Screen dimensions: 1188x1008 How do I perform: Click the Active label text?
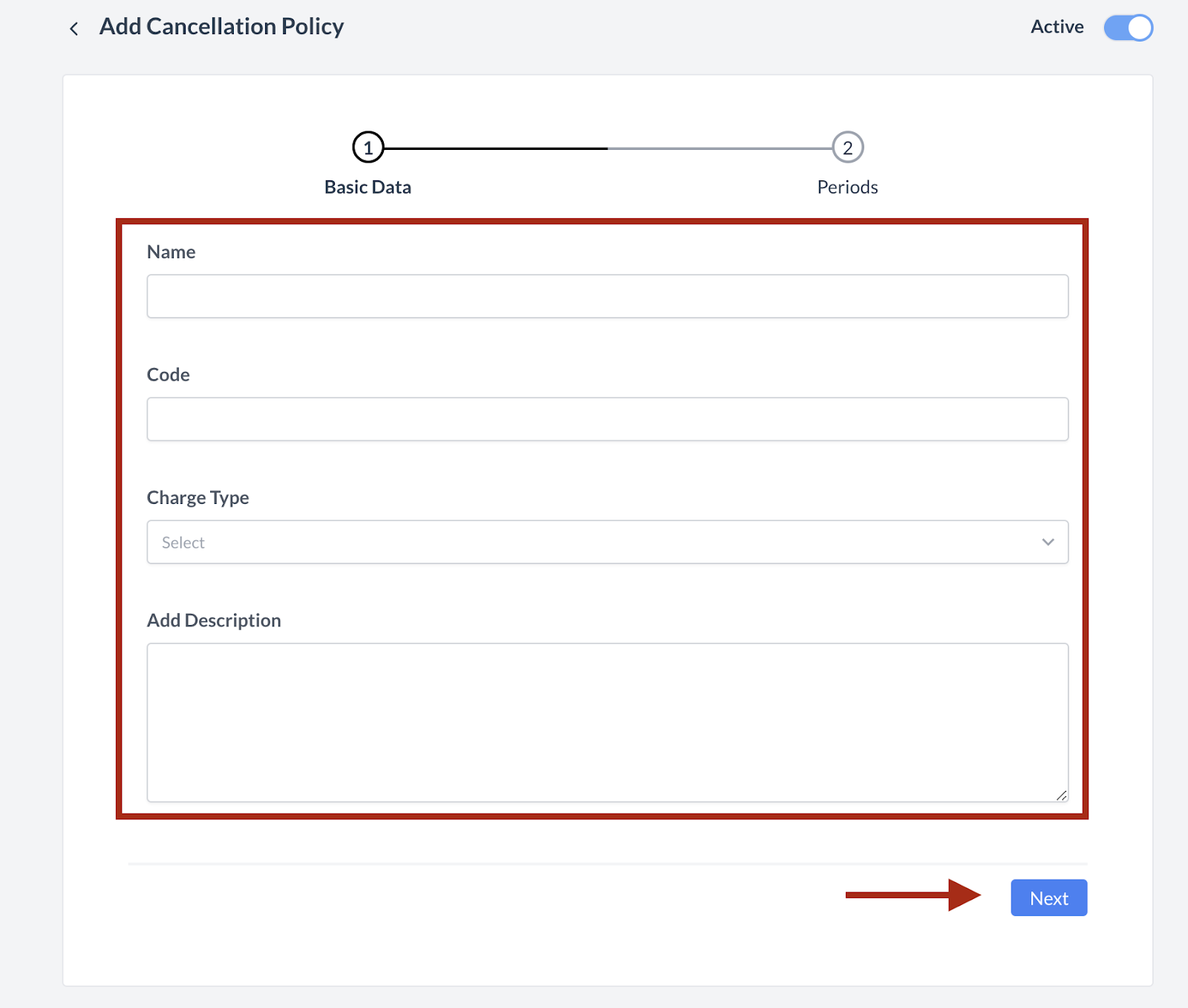tap(1057, 27)
